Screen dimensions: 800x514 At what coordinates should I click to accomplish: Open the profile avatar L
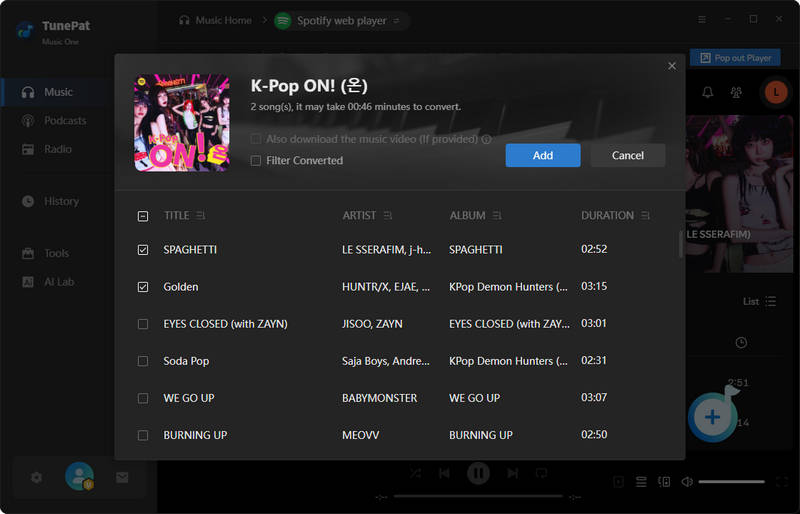(x=776, y=92)
